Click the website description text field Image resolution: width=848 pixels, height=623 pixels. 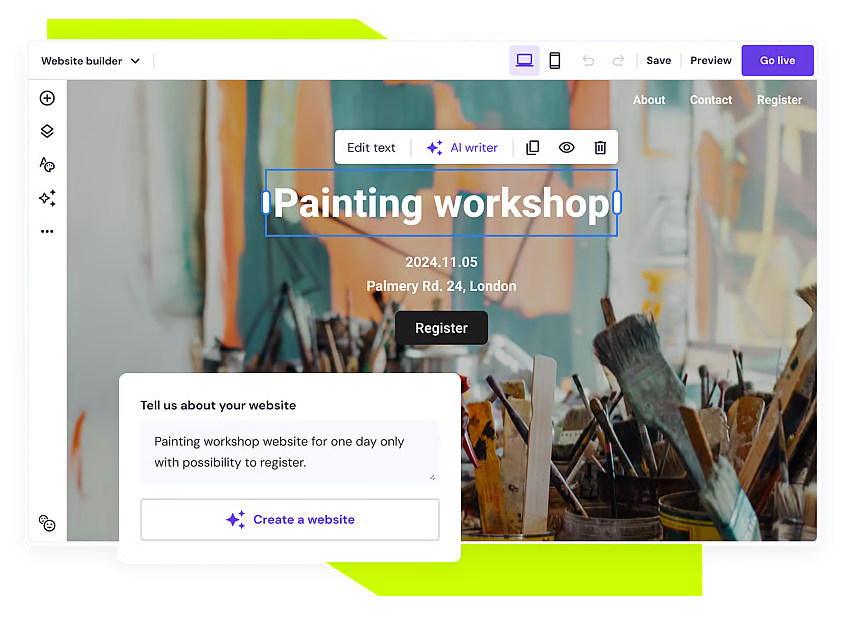click(x=289, y=452)
